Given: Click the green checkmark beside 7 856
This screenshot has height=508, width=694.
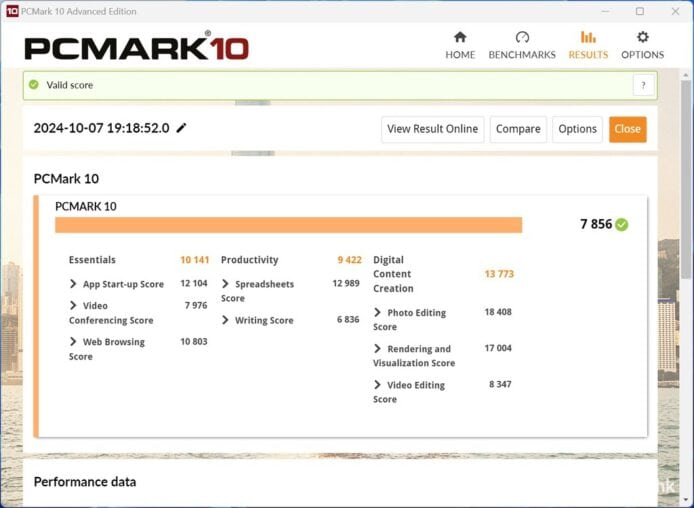Looking at the screenshot, I should (x=622, y=224).
